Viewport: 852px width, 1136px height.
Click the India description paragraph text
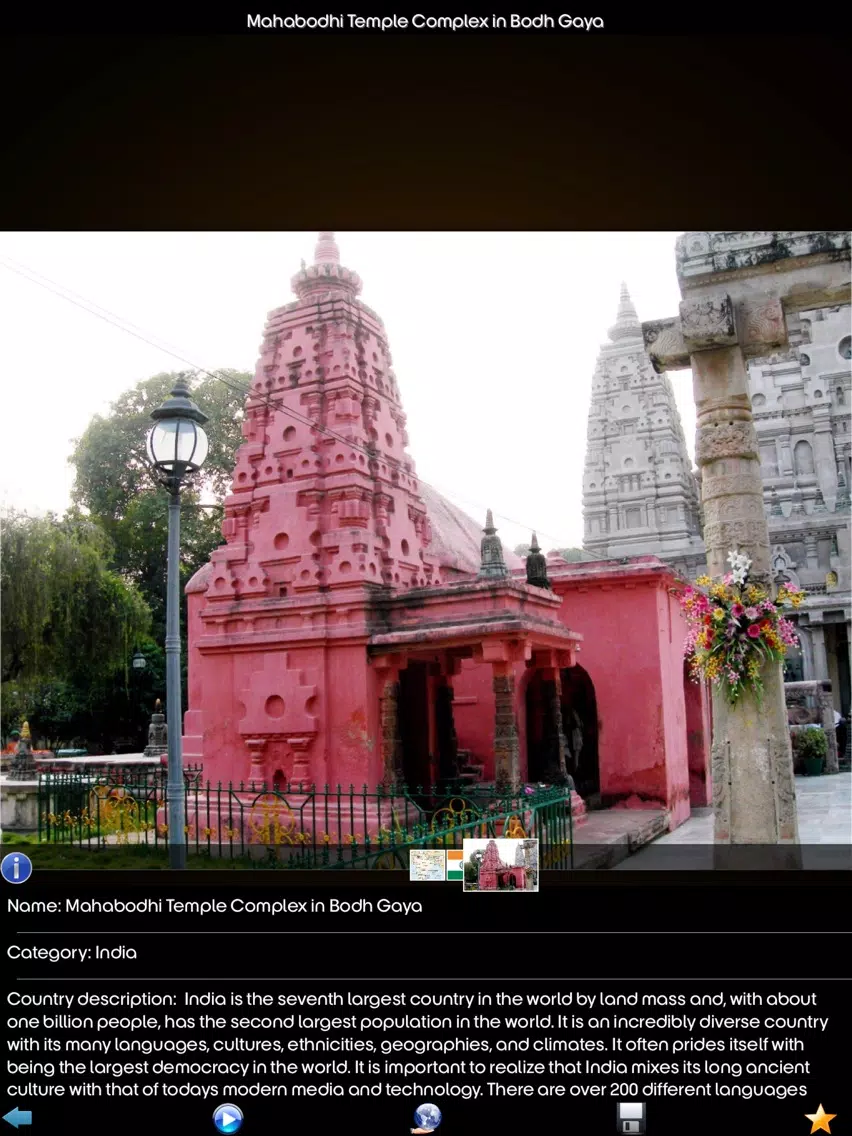click(417, 1044)
